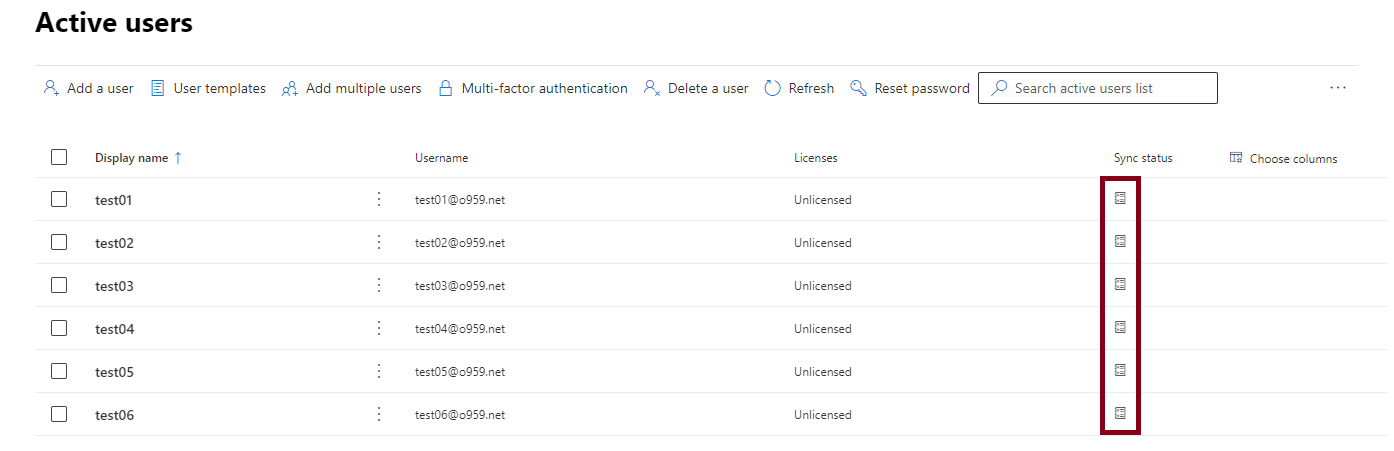Click the Choose columns button
Viewport: 1394px width, 451px height.
(x=1283, y=158)
